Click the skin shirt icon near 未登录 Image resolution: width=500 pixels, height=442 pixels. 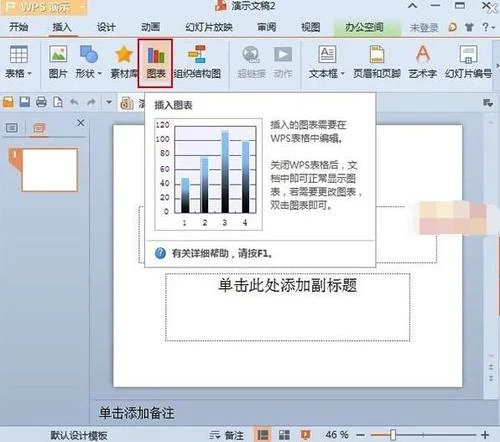click(469, 27)
